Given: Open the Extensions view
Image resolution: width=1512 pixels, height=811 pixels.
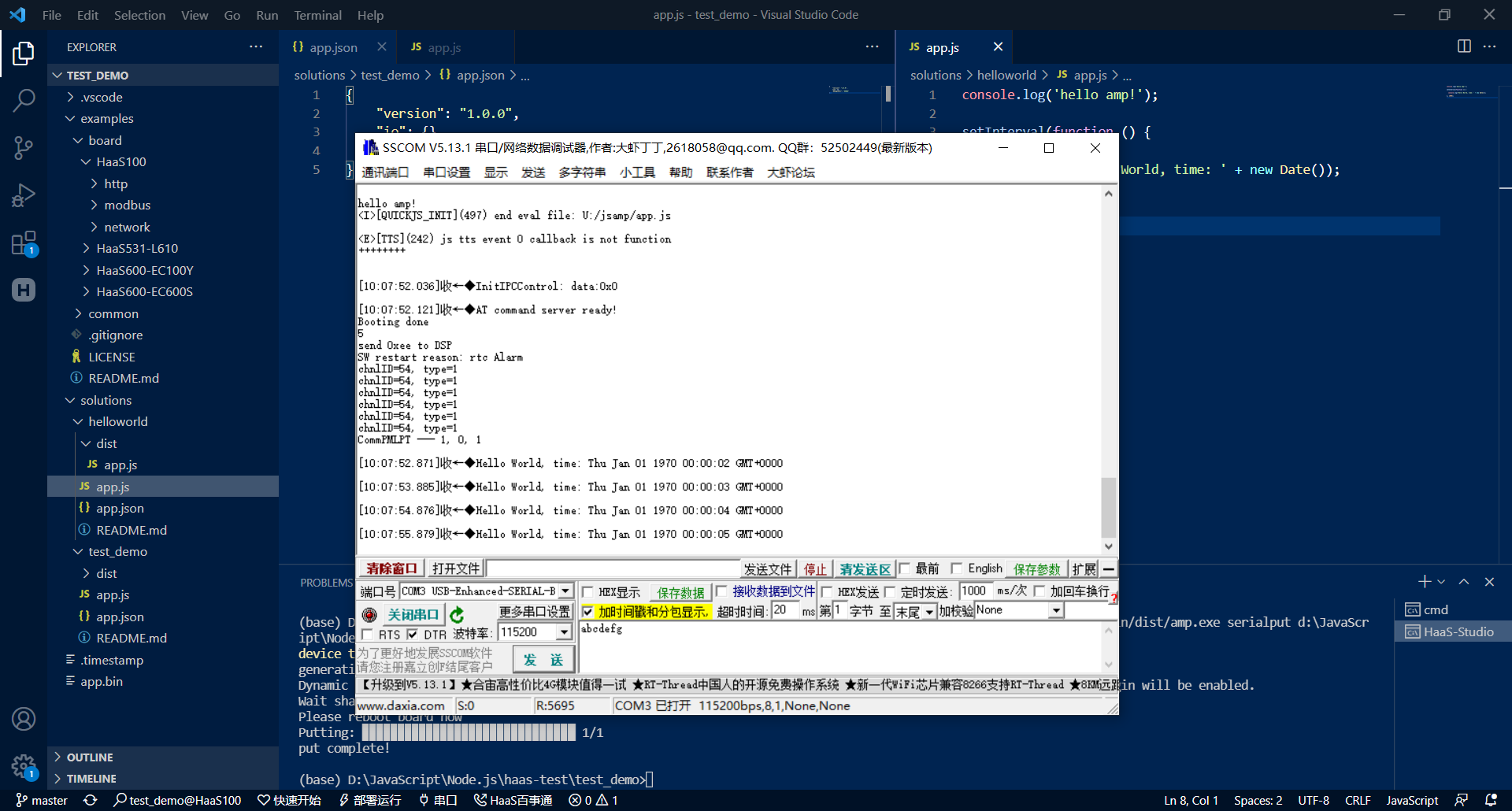Looking at the screenshot, I should coord(24,243).
